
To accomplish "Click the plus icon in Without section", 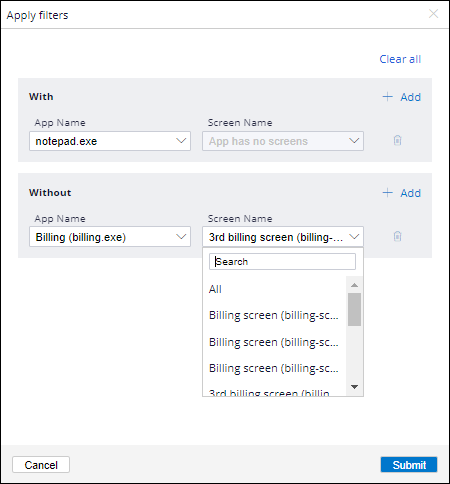I will [x=387, y=193].
